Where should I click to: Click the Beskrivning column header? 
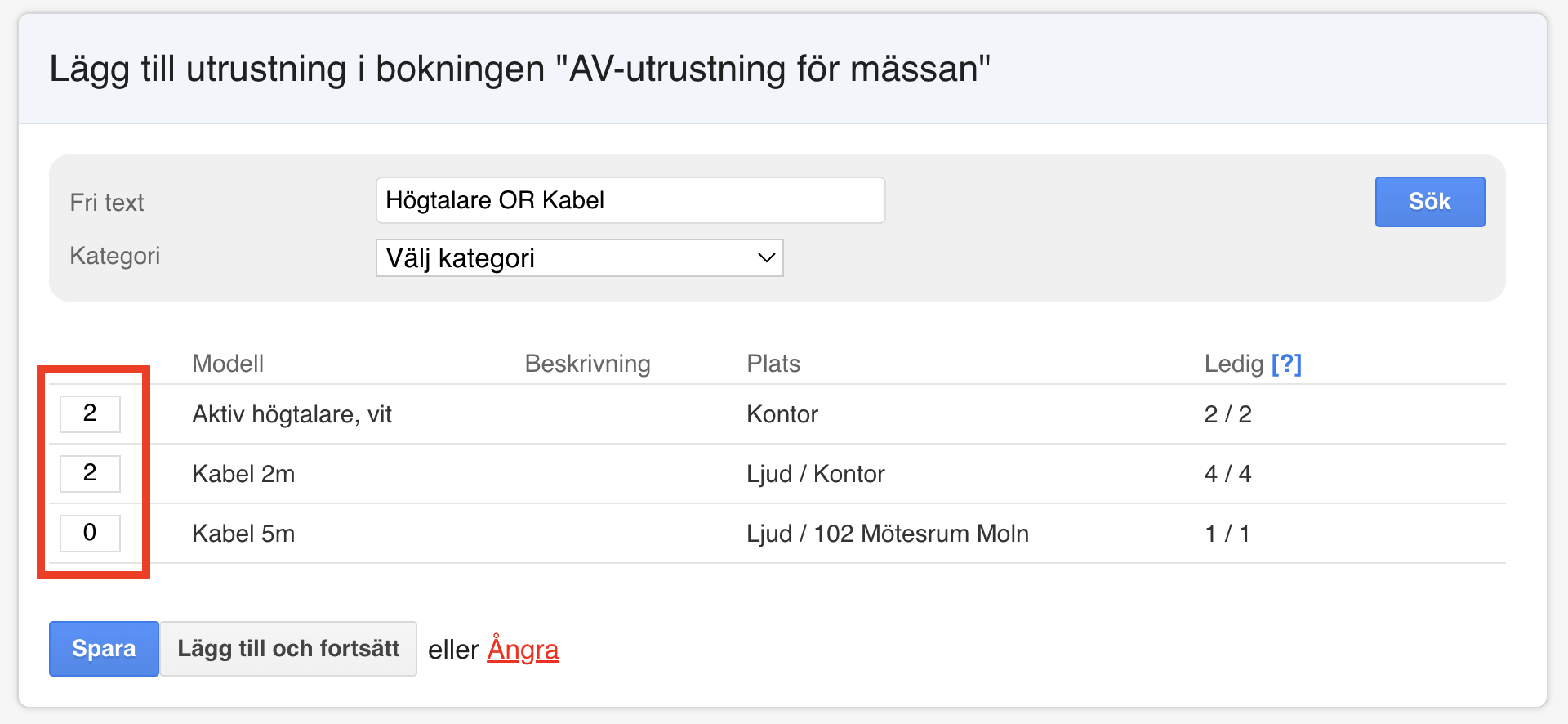tap(587, 364)
